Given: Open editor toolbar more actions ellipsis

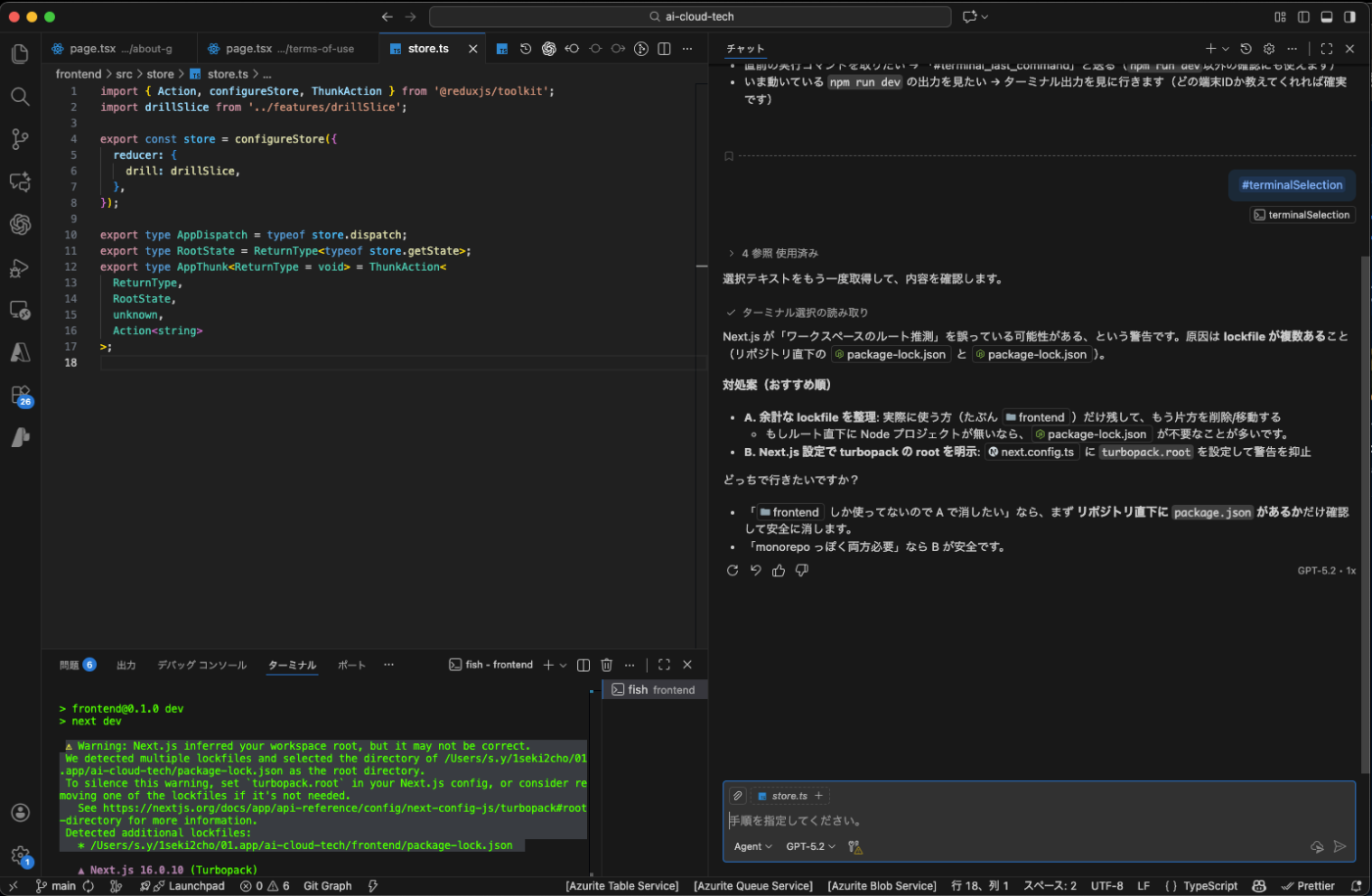Looking at the screenshot, I should click(x=687, y=48).
